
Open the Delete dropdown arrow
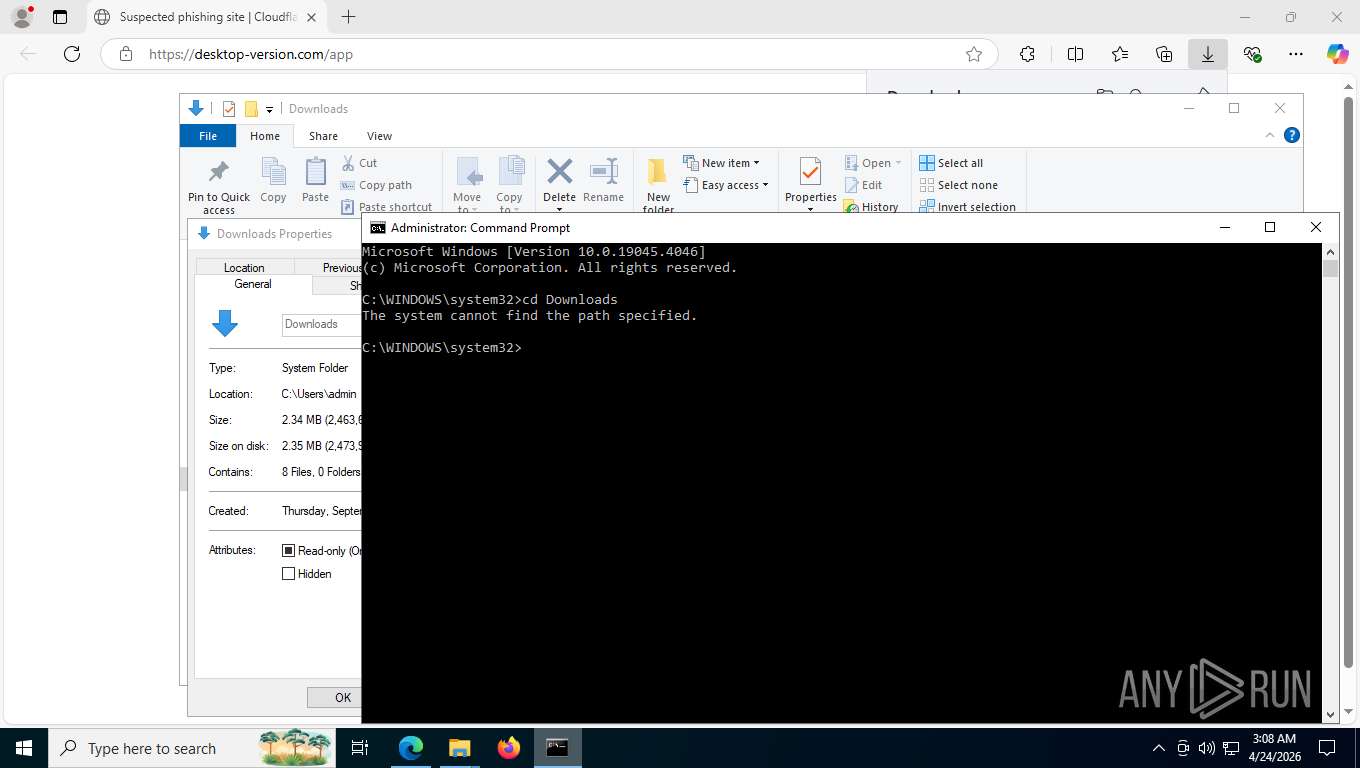pos(559,208)
